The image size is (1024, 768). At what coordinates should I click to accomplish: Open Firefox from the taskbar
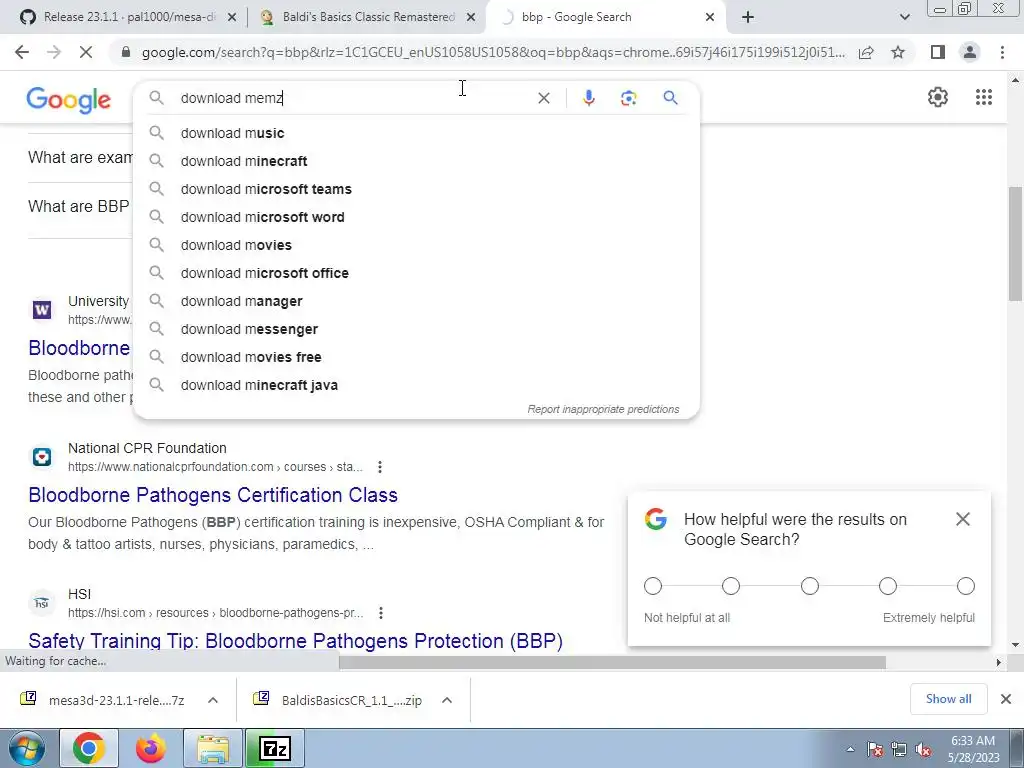(x=150, y=749)
